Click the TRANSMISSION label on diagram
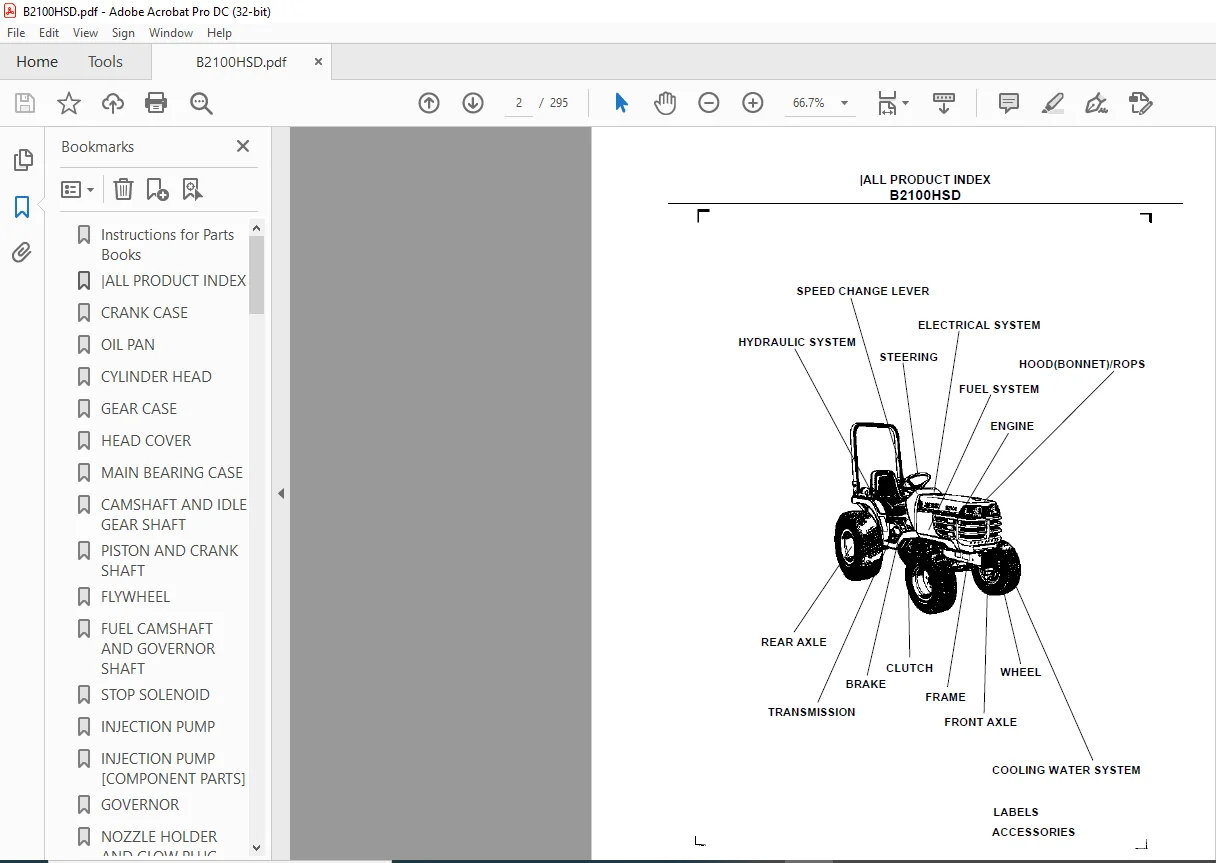The height and width of the screenshot is (863, 1216). click(x=812, y=712)
